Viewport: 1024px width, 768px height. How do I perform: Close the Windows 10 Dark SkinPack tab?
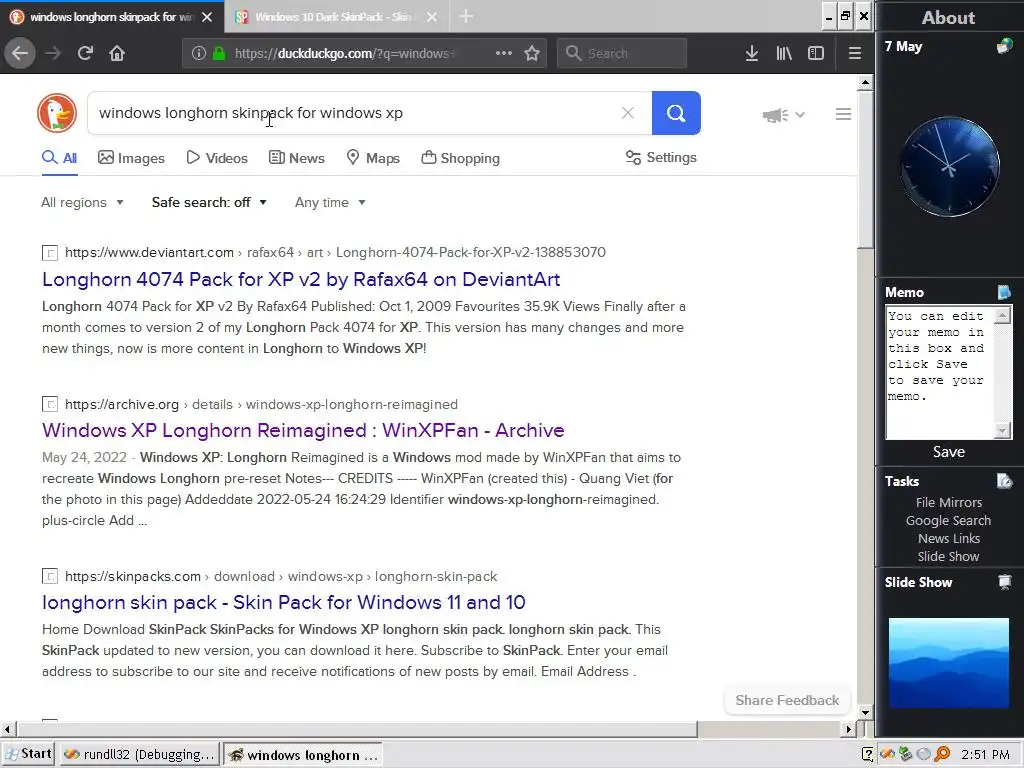coord(432,17)
